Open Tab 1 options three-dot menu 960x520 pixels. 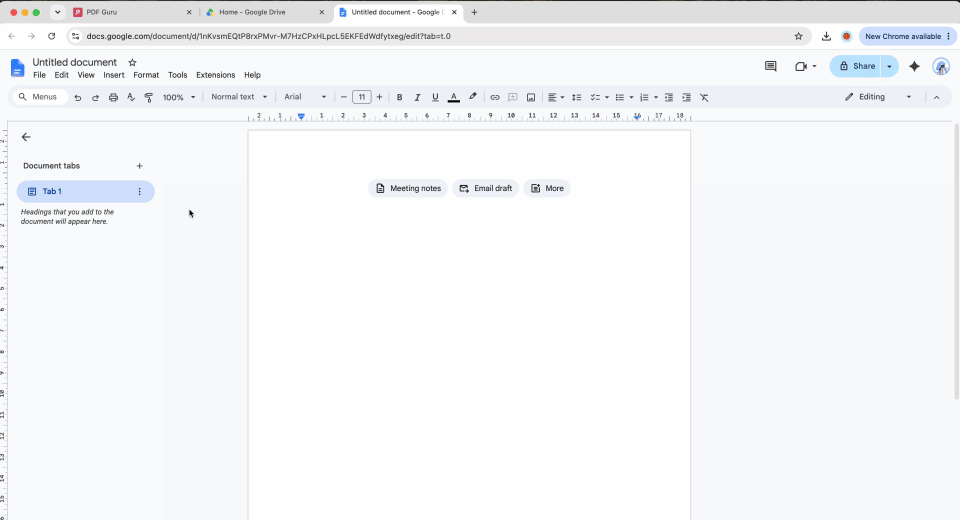tap(140, 192)
